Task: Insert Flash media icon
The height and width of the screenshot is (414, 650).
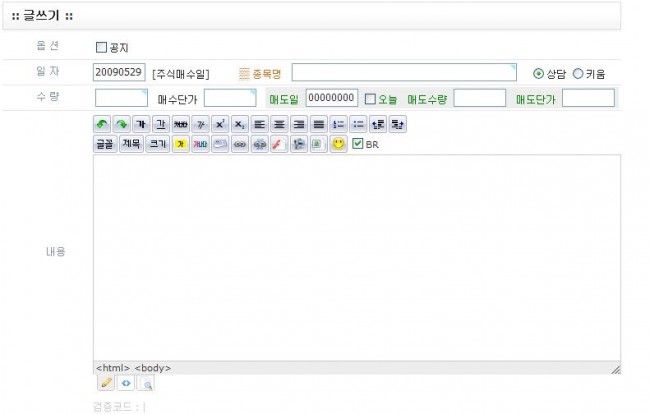Action: point(279,144)
